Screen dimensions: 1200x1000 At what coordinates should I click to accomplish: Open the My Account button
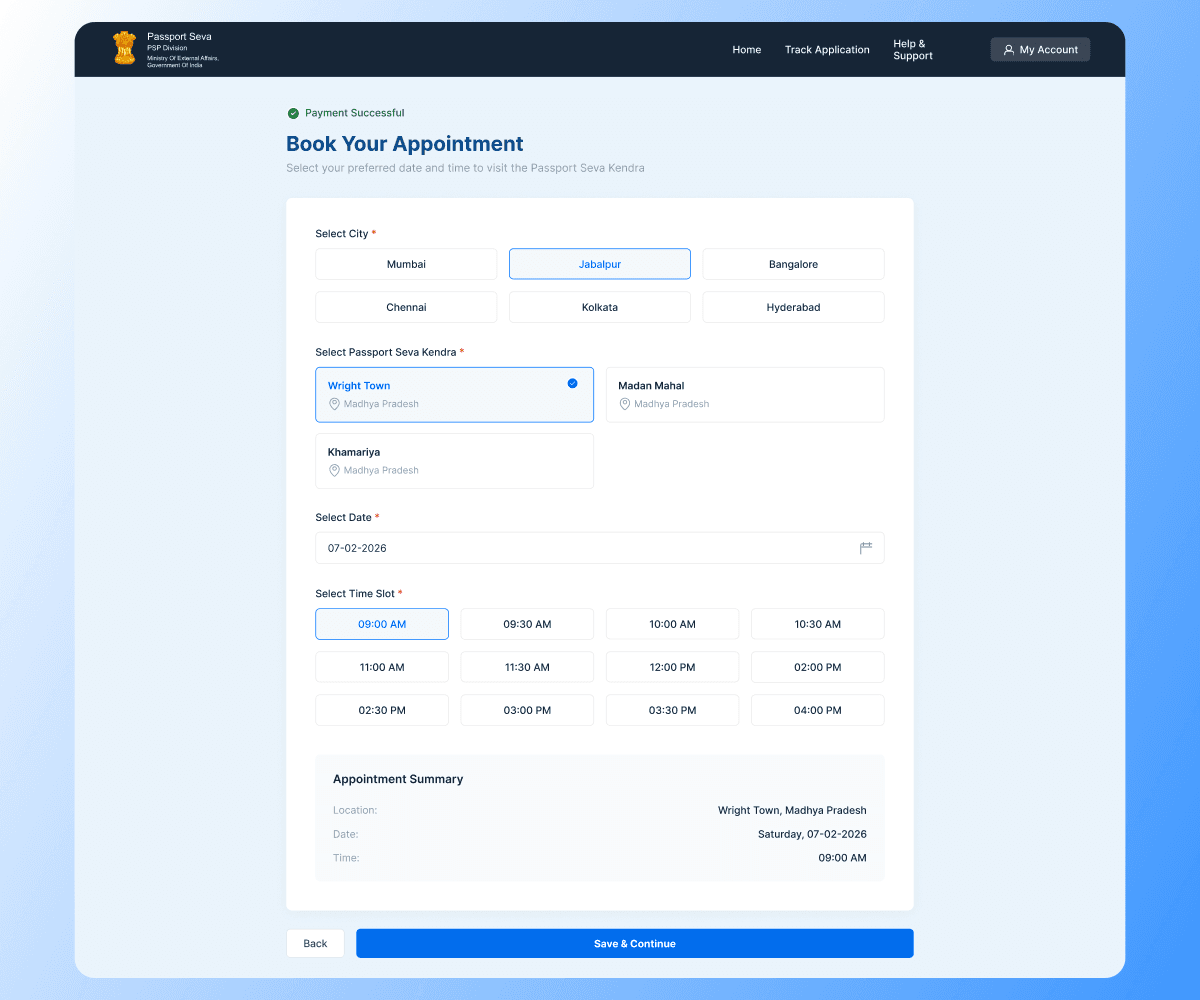(1040, 50)
